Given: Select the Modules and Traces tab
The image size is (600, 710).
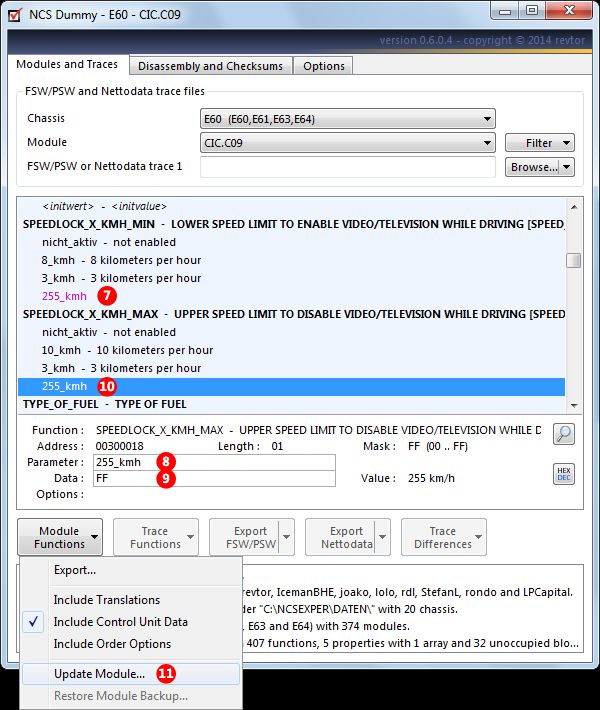Looking at the screenshot, I should [x=67, y=64].
